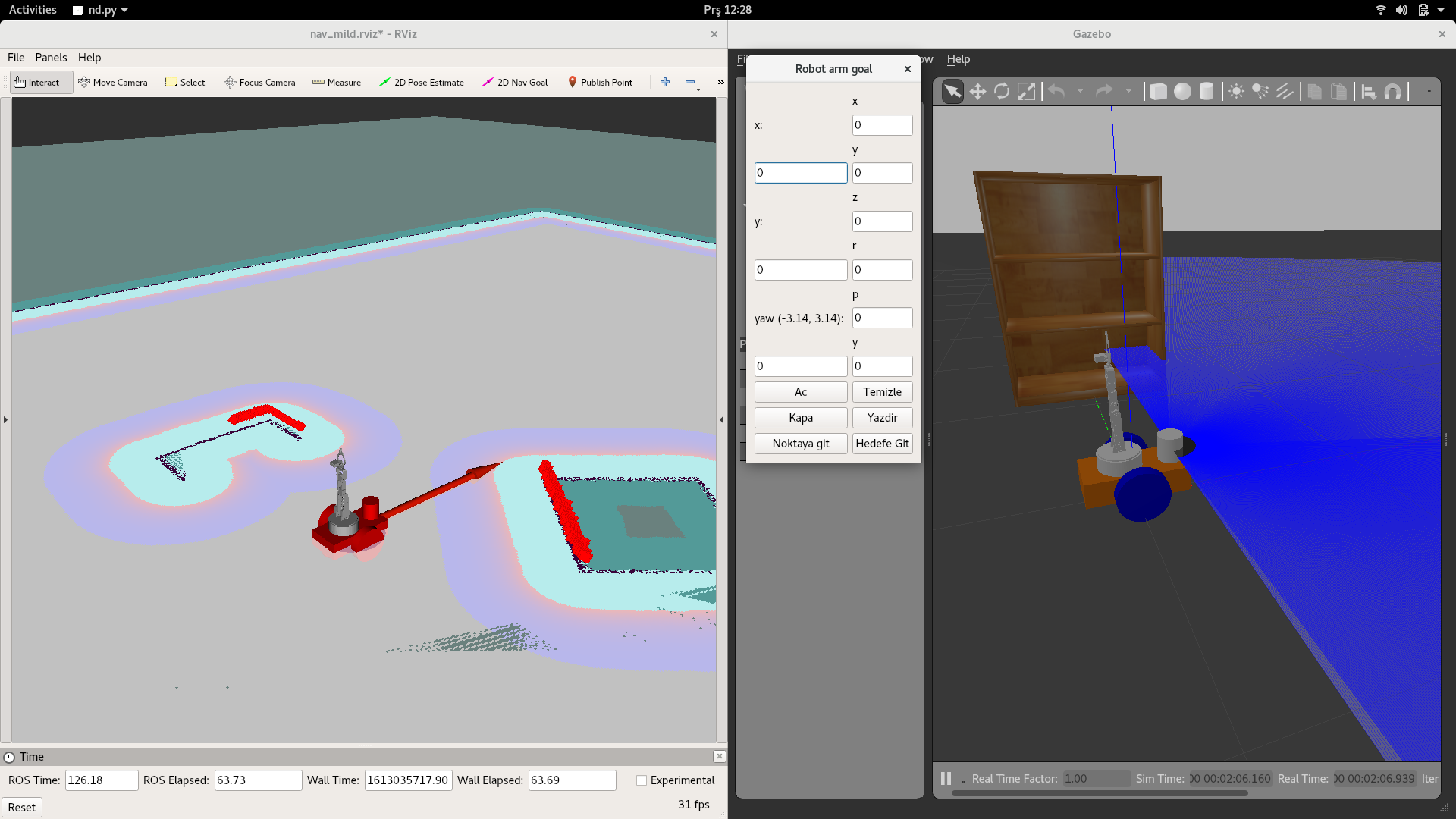Select Gazebo translate mode tool
The image size is (1456, 819).
click(977, 92)
